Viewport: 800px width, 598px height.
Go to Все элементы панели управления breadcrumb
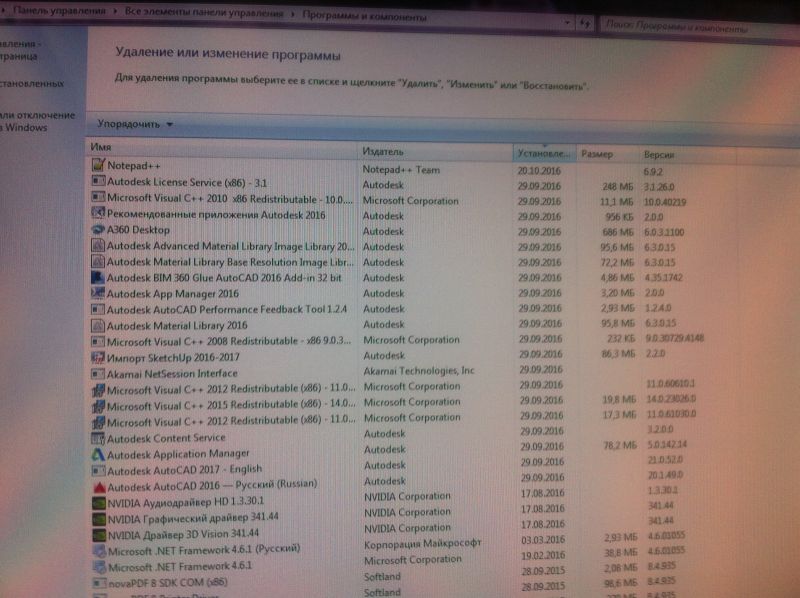204,13
